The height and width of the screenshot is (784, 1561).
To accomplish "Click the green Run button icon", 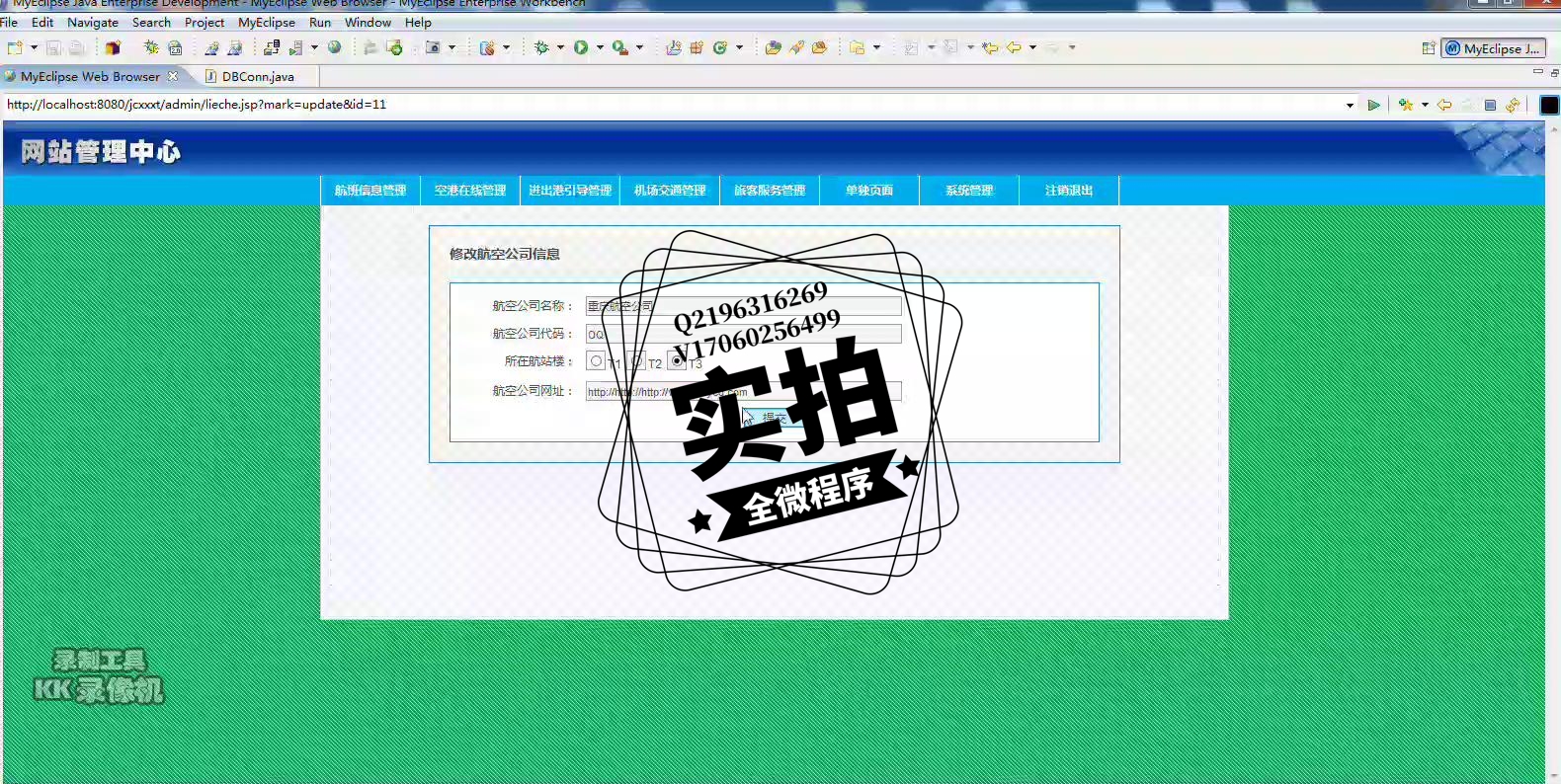I will point(581,47).
